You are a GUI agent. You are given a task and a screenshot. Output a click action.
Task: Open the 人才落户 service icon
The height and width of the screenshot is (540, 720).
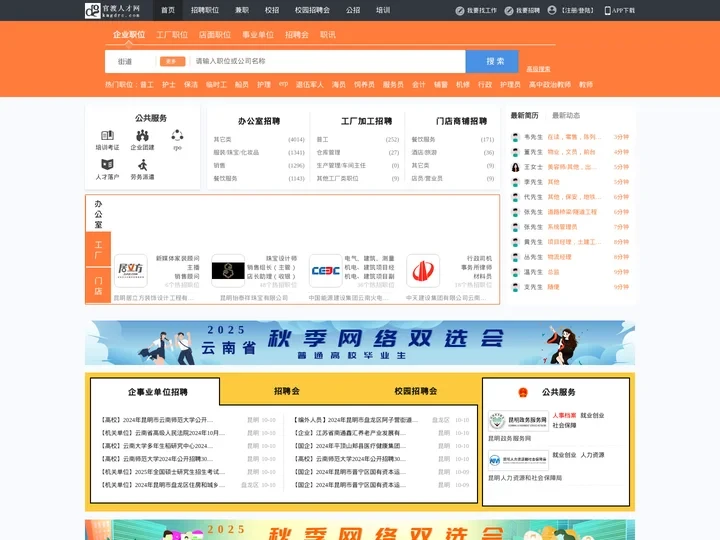pyautogui.click(x=107, y=164)
